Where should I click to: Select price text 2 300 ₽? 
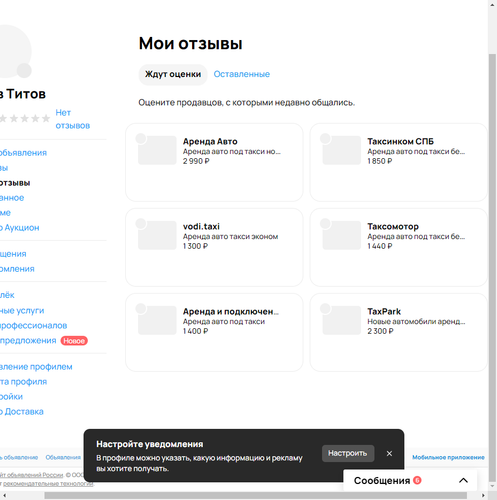pyautogui.click(x=380, y=331)
